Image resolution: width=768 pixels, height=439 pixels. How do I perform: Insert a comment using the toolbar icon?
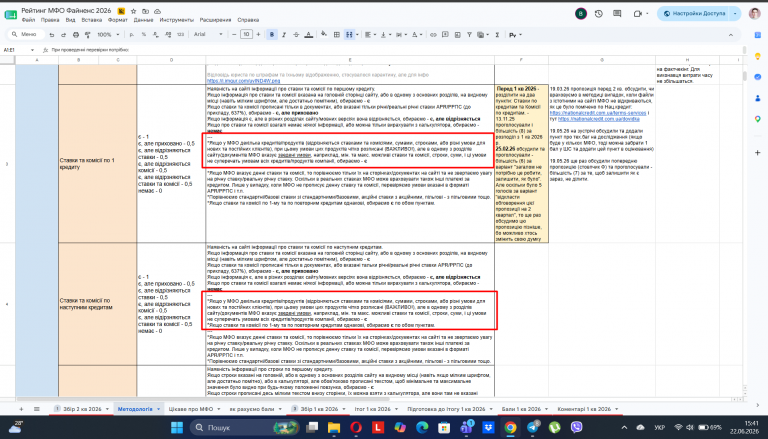tap(445, 35)
